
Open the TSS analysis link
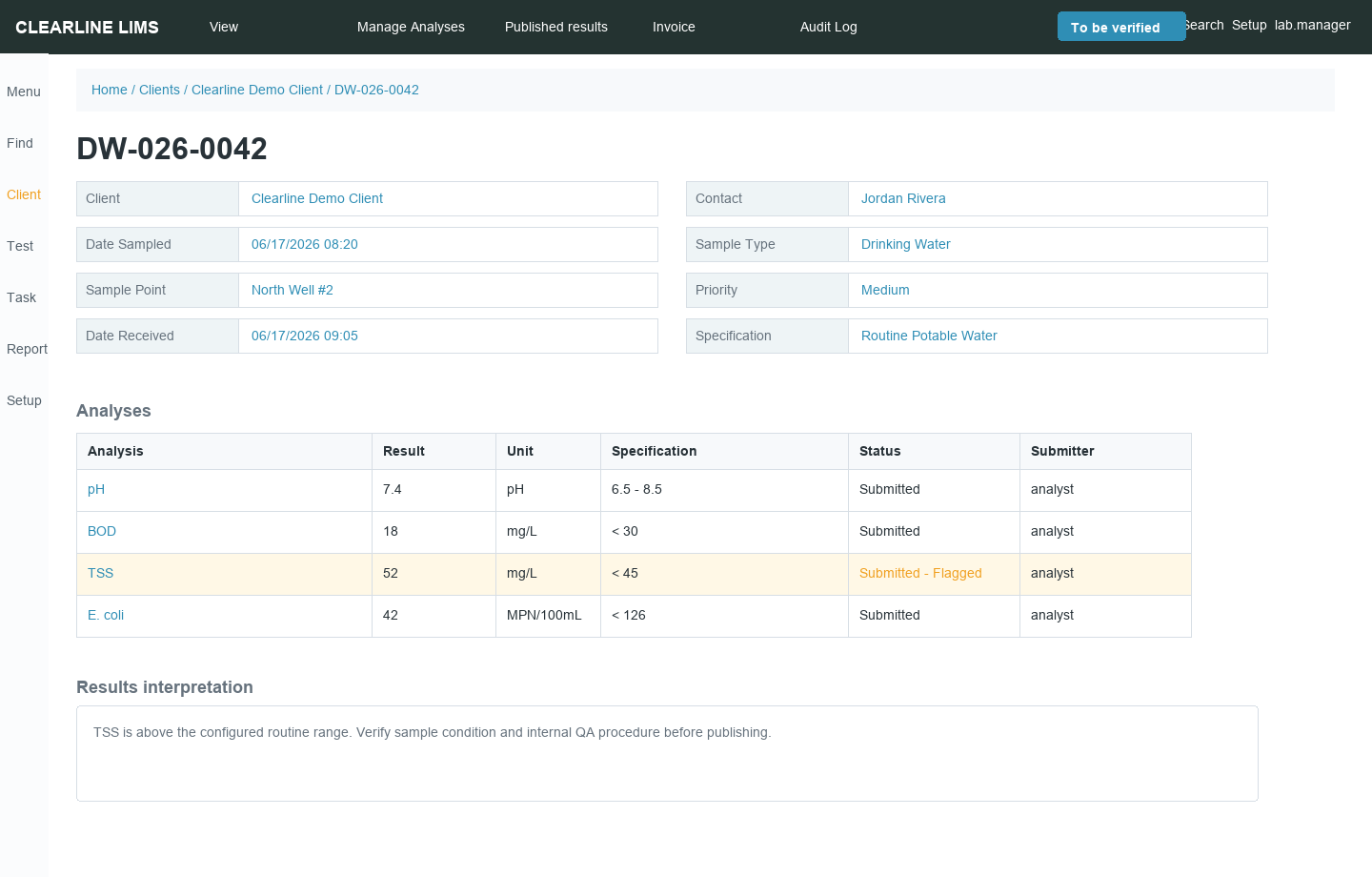click(x=100, y=573)
